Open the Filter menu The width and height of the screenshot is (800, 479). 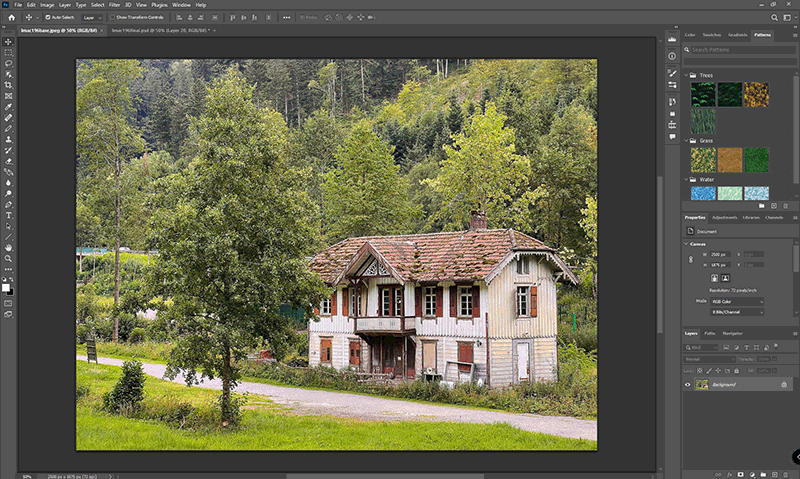(114, 5)
